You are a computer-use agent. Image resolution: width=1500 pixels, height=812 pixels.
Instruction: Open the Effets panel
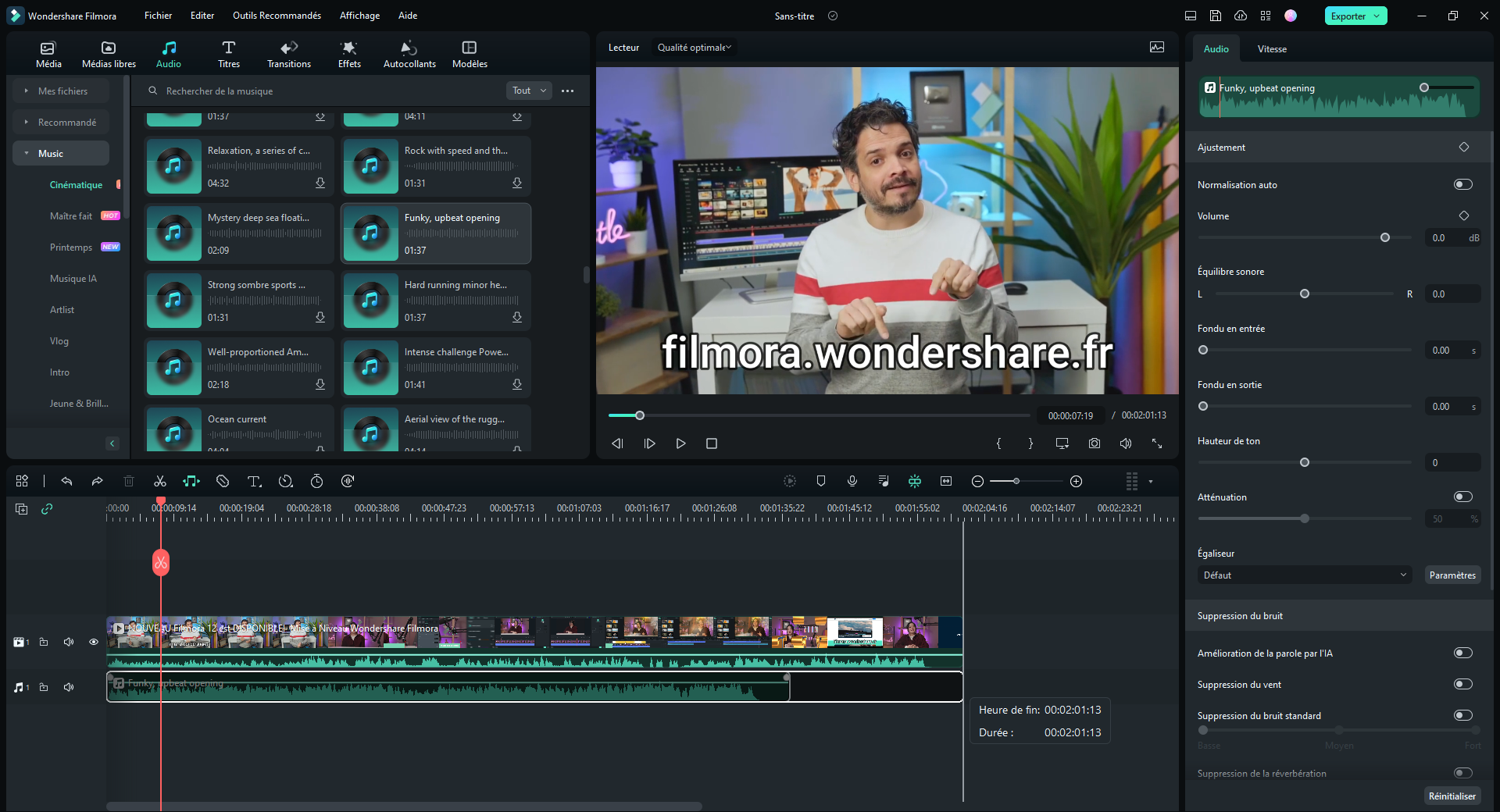pyautogui.click(x=349, y=55)
